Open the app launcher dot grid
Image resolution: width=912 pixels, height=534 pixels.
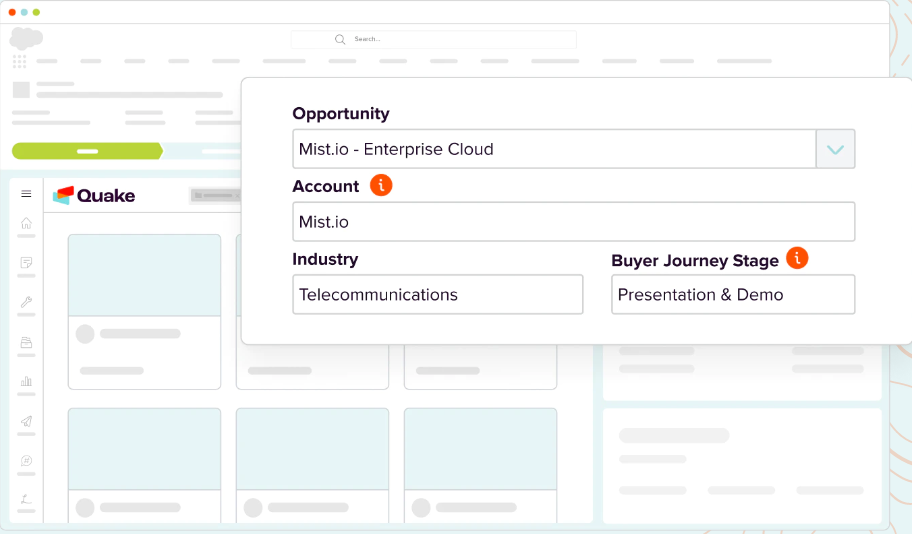click(x=19, y=61)
